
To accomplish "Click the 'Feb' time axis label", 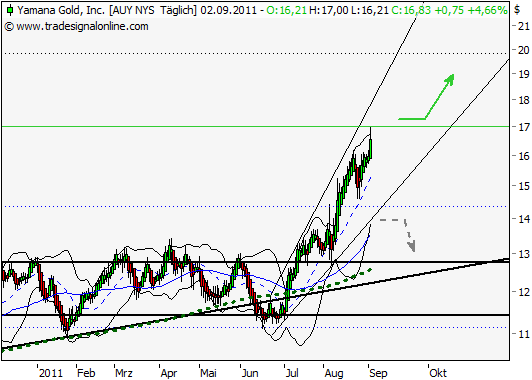I will pos(86,373).
